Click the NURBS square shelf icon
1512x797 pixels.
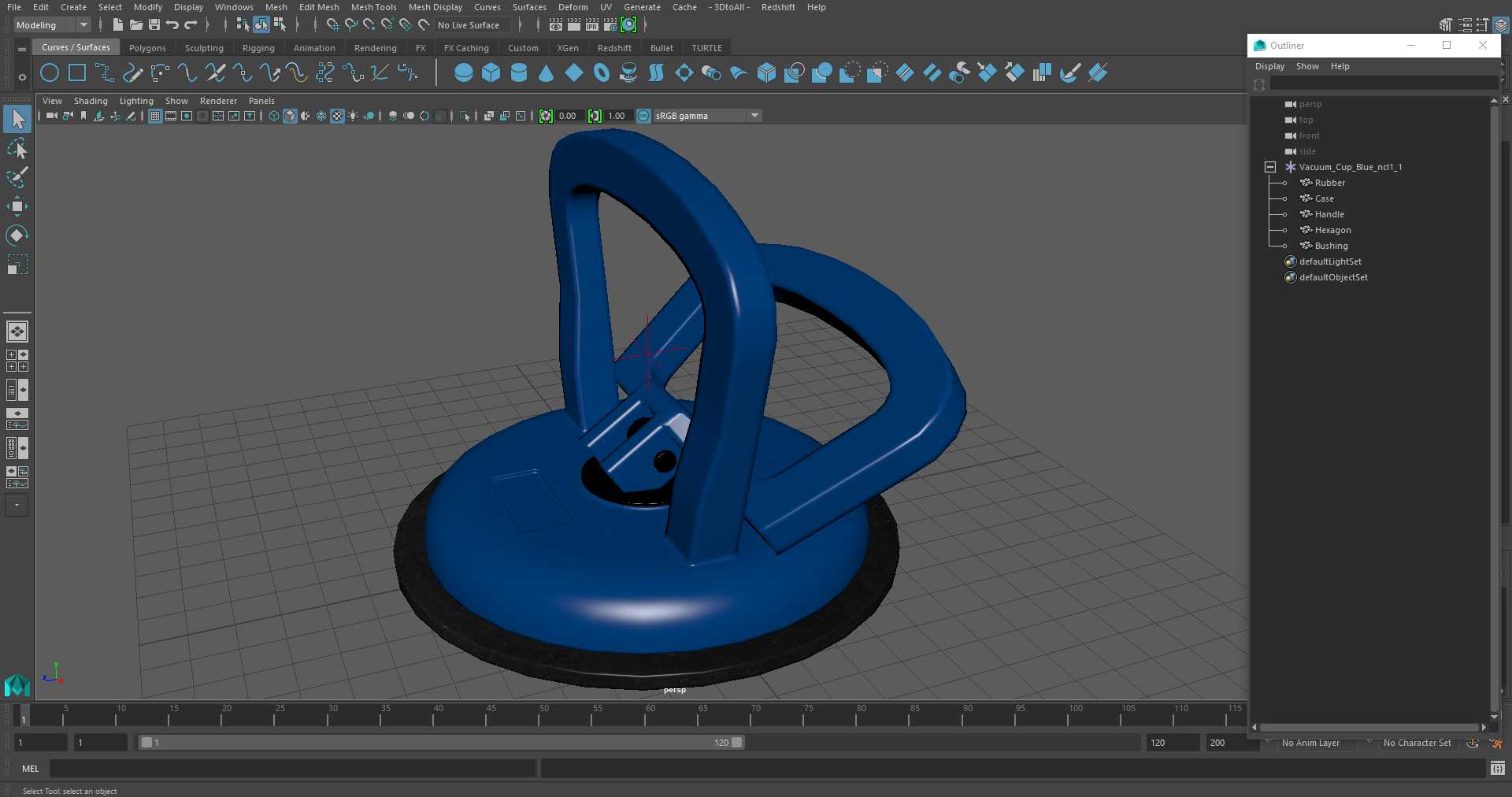(77, 73)
